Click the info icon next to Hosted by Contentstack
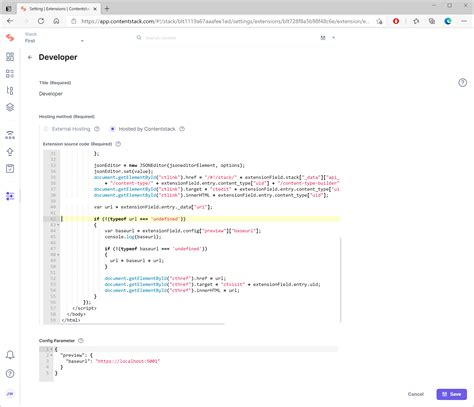The width and height of the screenshot is (474, 407). (182, 129)
